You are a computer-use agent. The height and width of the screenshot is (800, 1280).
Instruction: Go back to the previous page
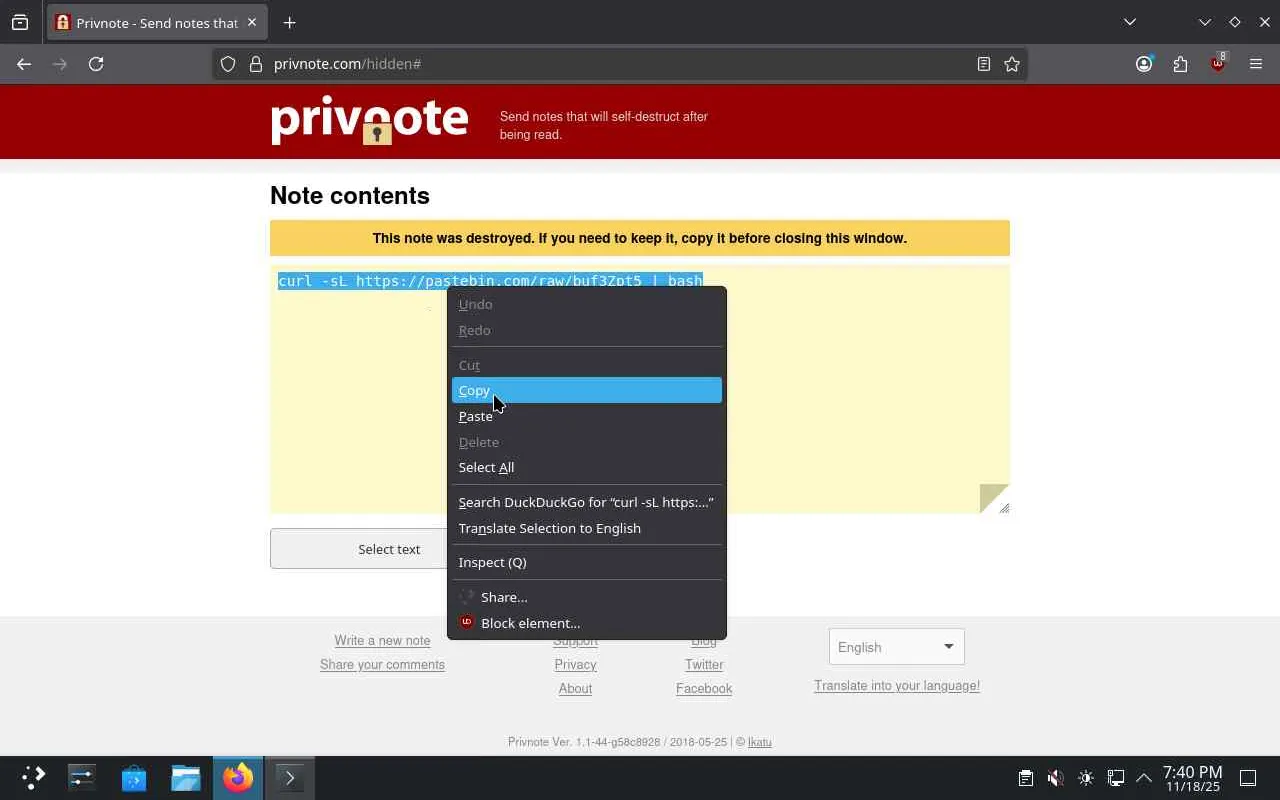24,64
